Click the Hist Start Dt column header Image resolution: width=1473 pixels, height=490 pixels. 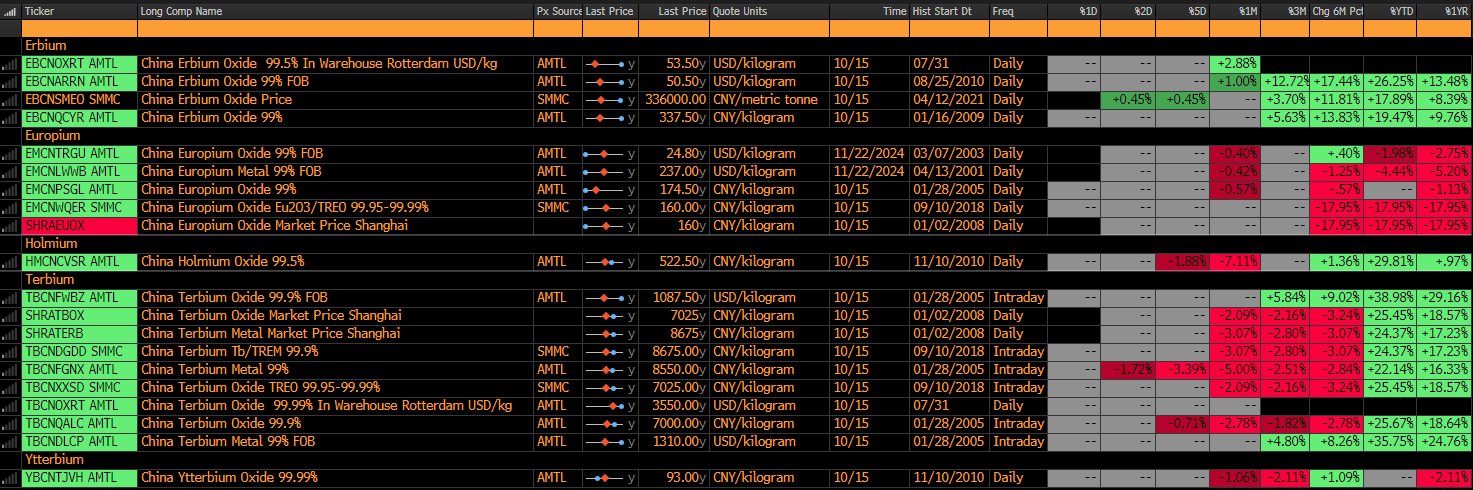(x=949, y=11)
